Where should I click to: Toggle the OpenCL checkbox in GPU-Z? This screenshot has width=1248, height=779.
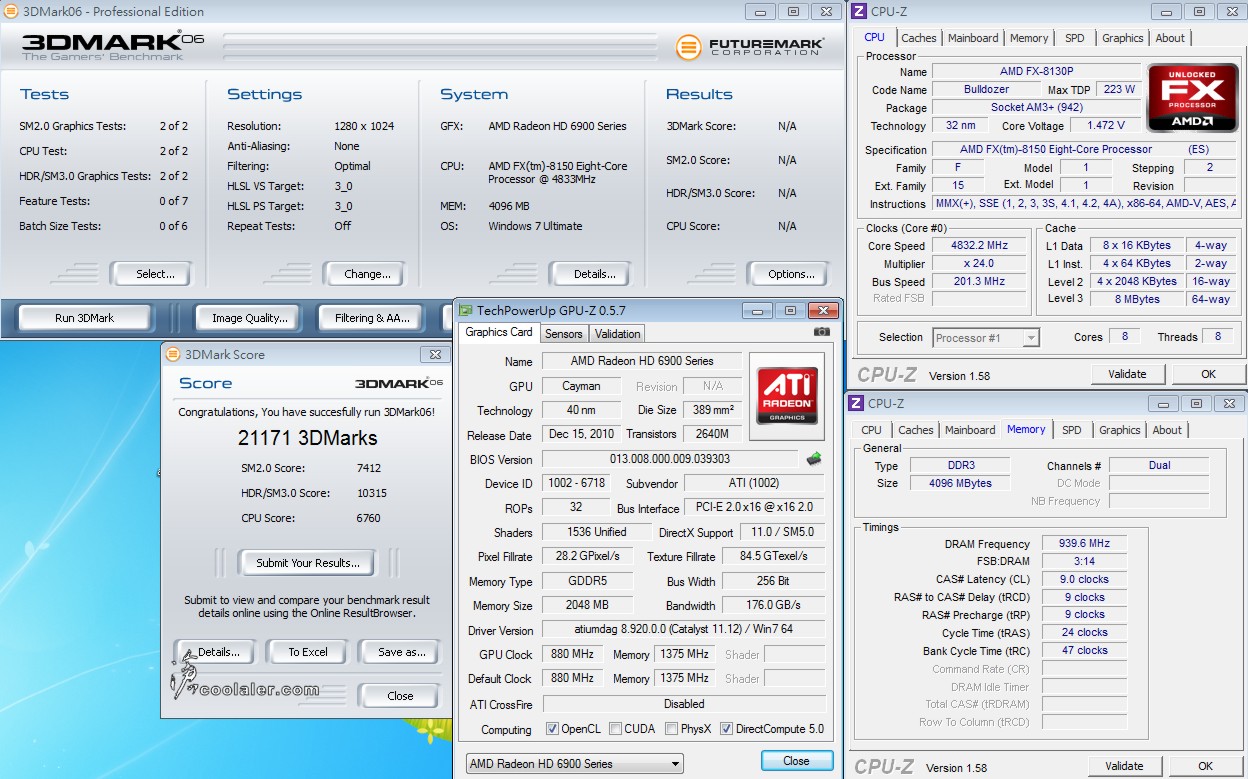553,729
